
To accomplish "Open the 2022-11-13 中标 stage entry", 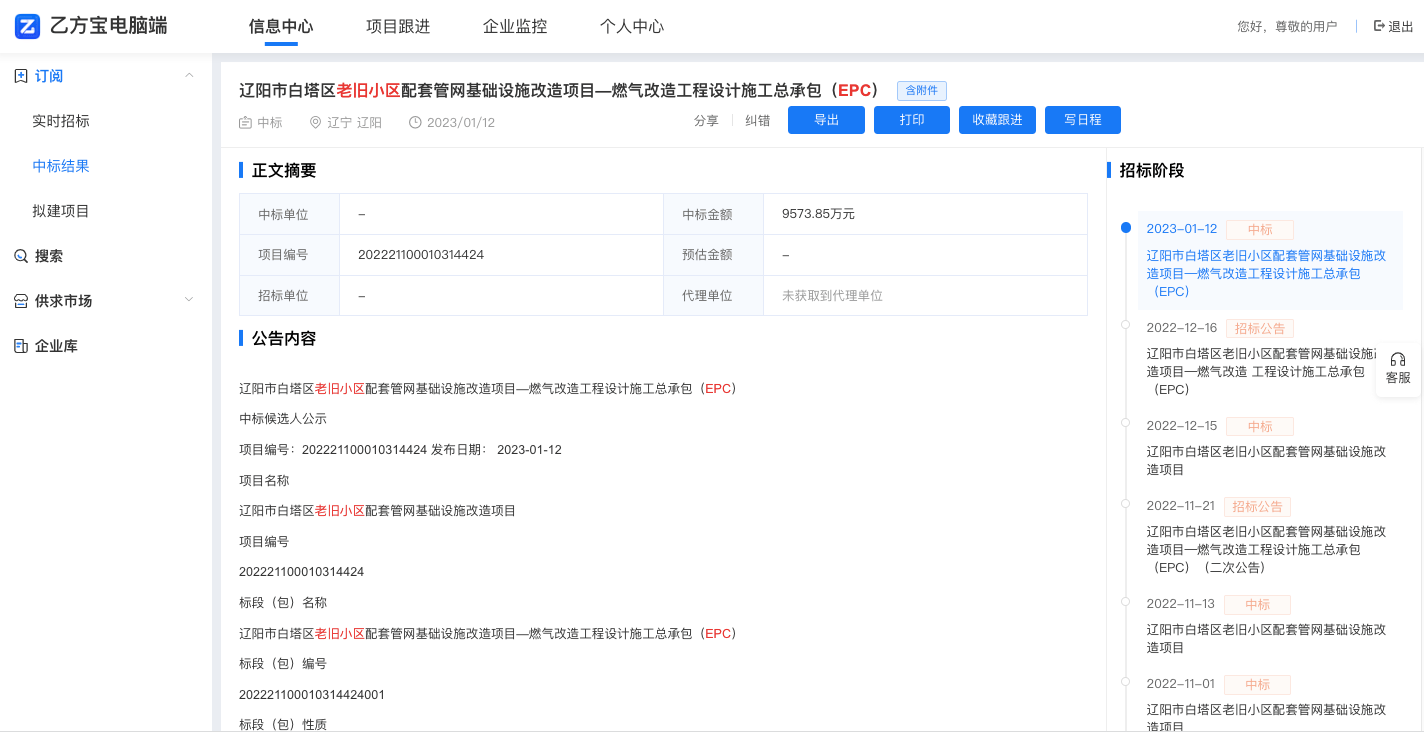I will [1270, 625].
